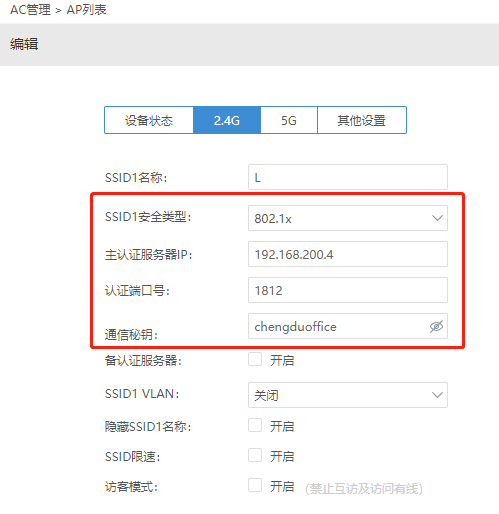499x514 pixels.
Task: Enable the SSID speed limit checkbox
Action: click(255, 455)
